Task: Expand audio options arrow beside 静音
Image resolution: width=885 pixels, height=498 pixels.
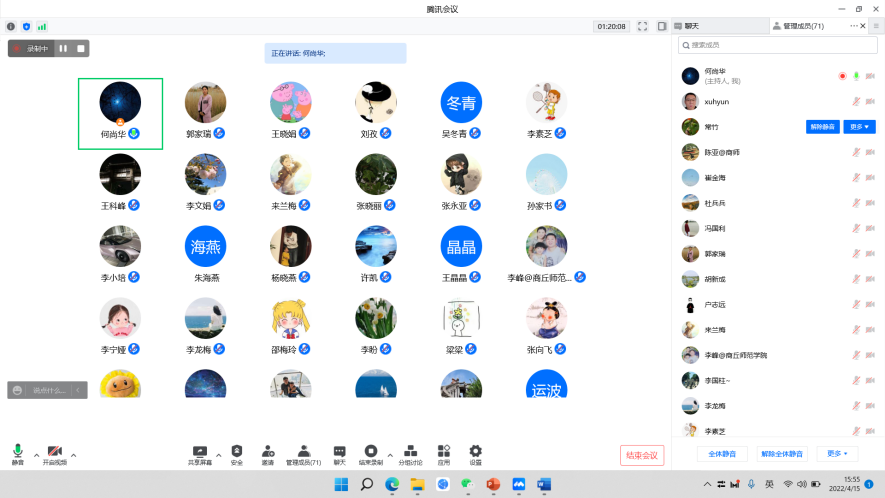Action: click(36, 454)
